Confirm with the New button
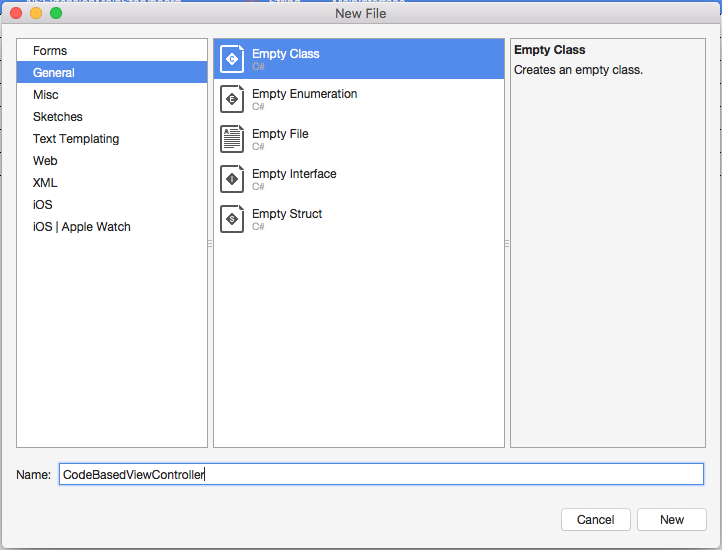Image resolution: width=722 pixels, height=550 pixels. click(672, 520)
